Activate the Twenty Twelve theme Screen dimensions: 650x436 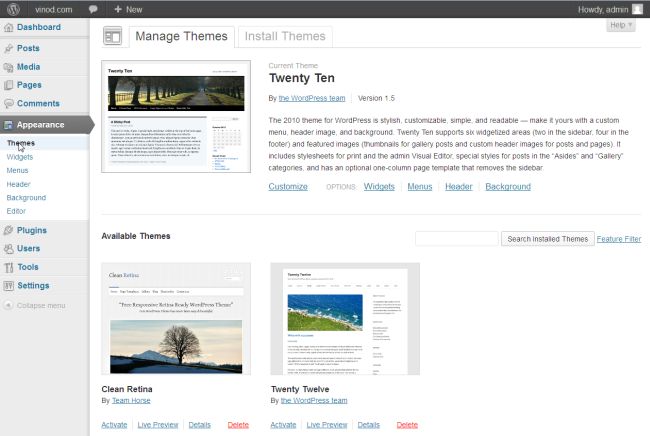(x=284, y=425)
